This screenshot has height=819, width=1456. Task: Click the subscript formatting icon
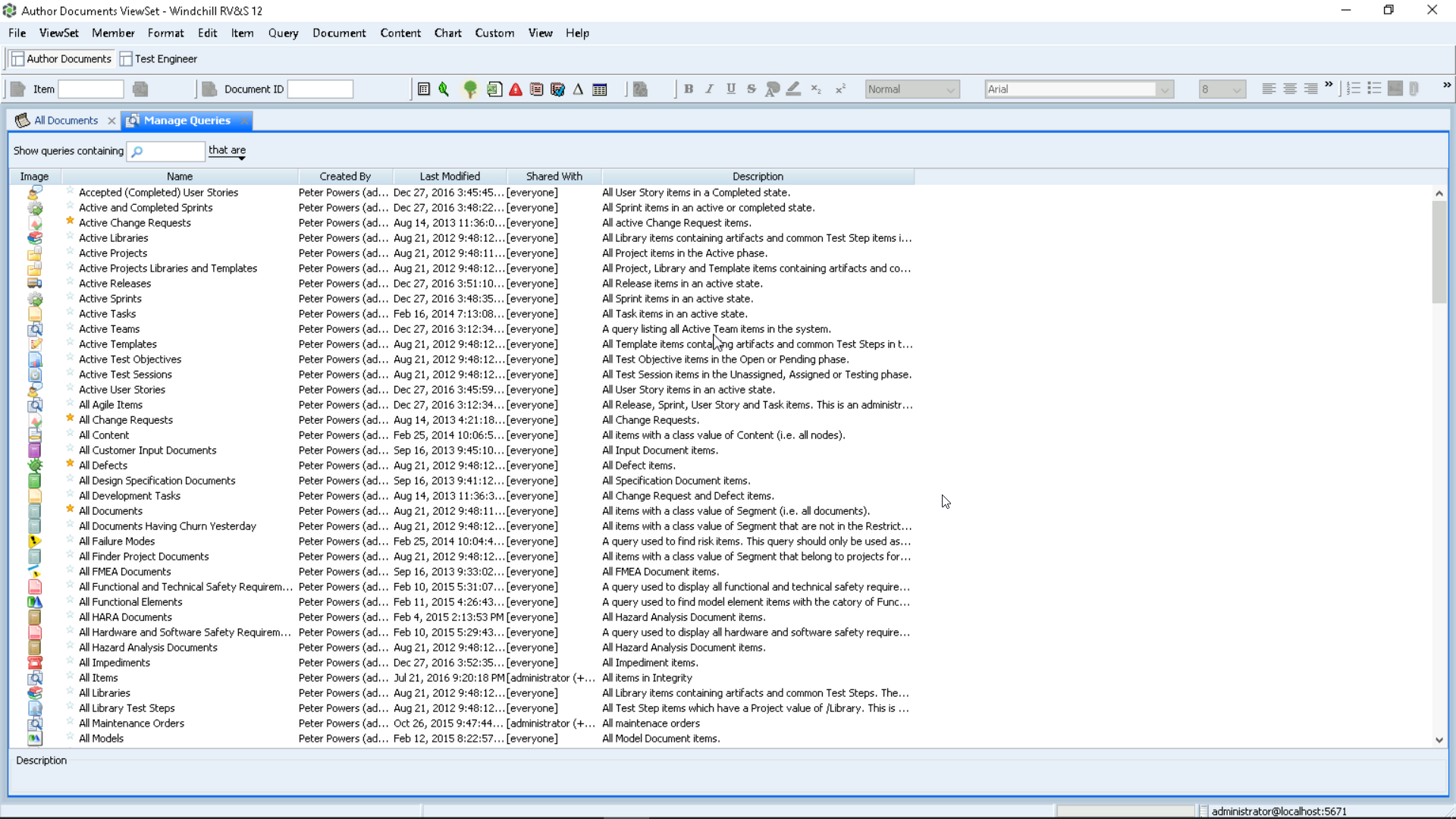(816, 89)
